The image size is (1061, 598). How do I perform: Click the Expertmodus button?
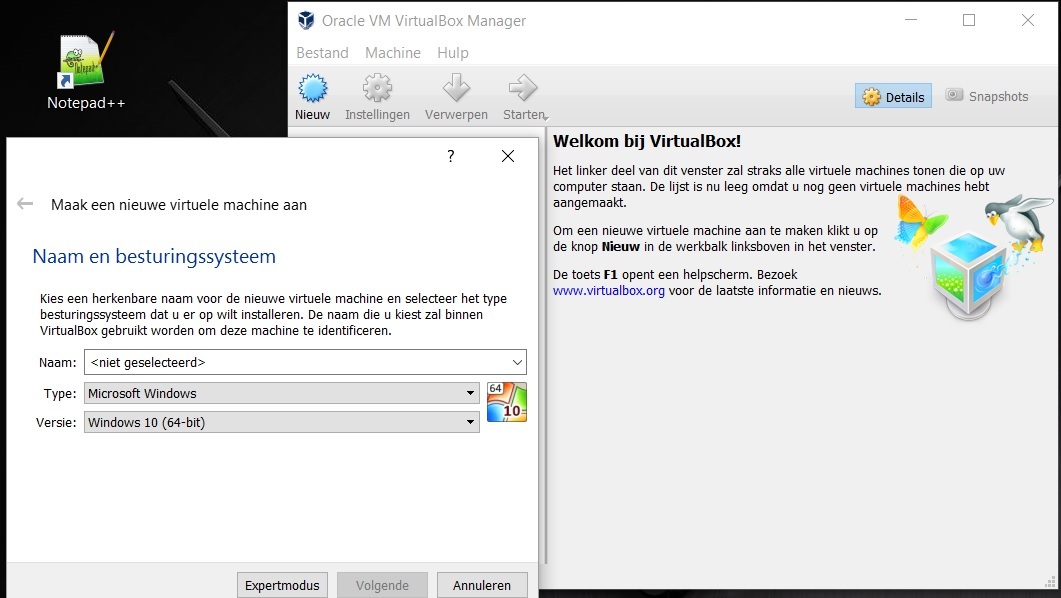[282, 585]
